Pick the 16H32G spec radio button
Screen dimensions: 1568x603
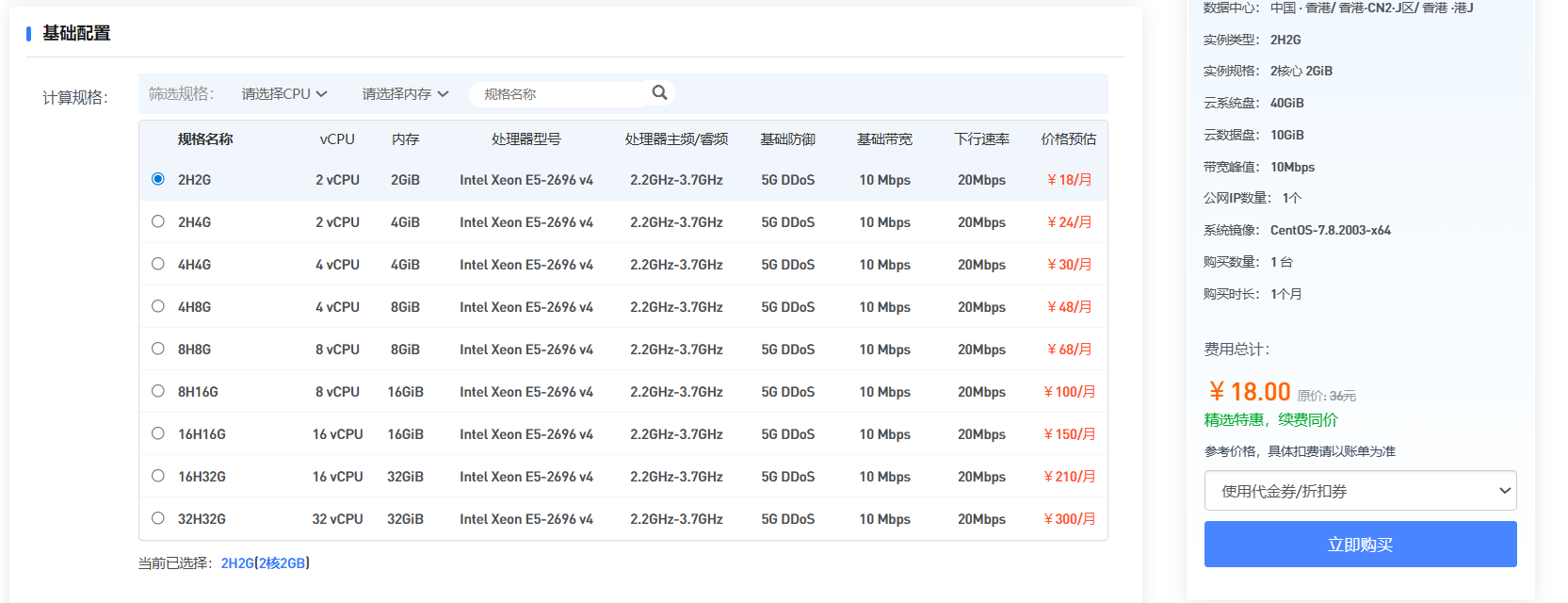(x=158, y=476)
